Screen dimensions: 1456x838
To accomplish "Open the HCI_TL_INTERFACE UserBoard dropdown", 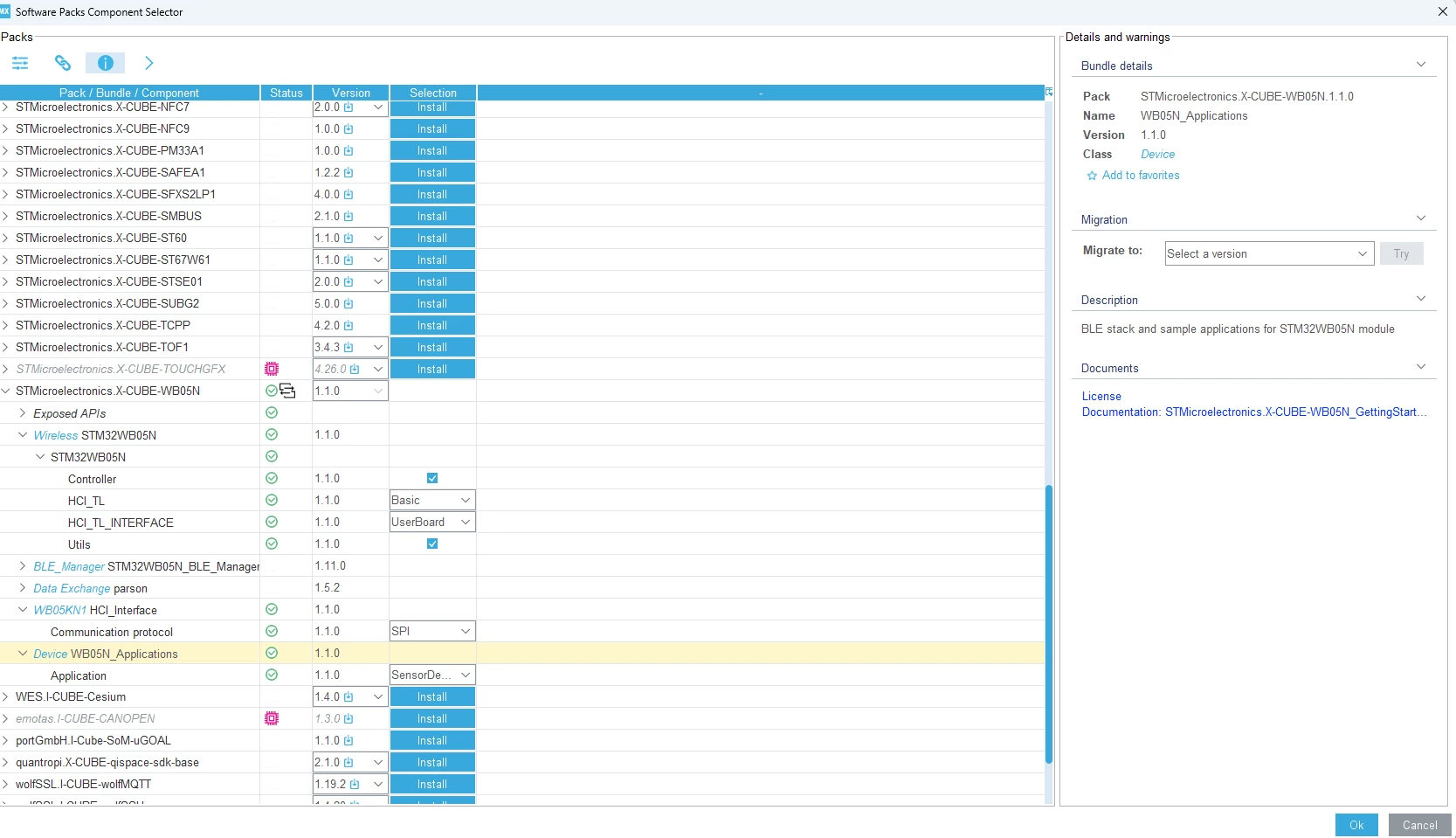I will [x=432, y=522].
